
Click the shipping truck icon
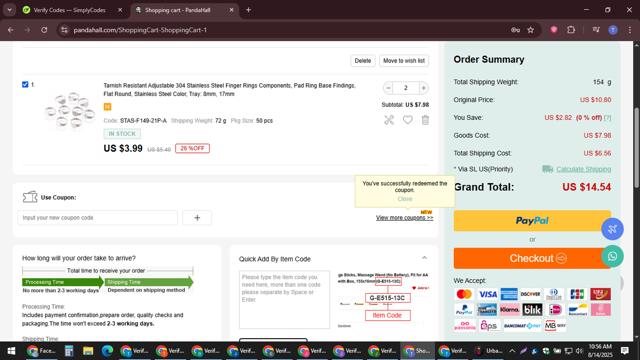(x=547, y=169)
